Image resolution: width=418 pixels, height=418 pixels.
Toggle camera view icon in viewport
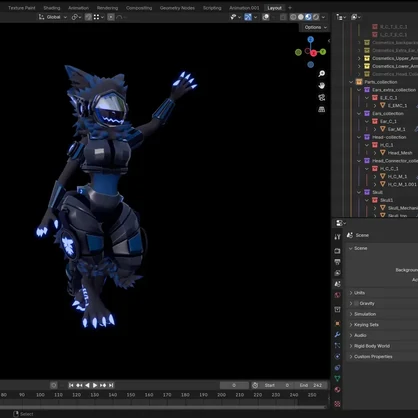point(322,98)
